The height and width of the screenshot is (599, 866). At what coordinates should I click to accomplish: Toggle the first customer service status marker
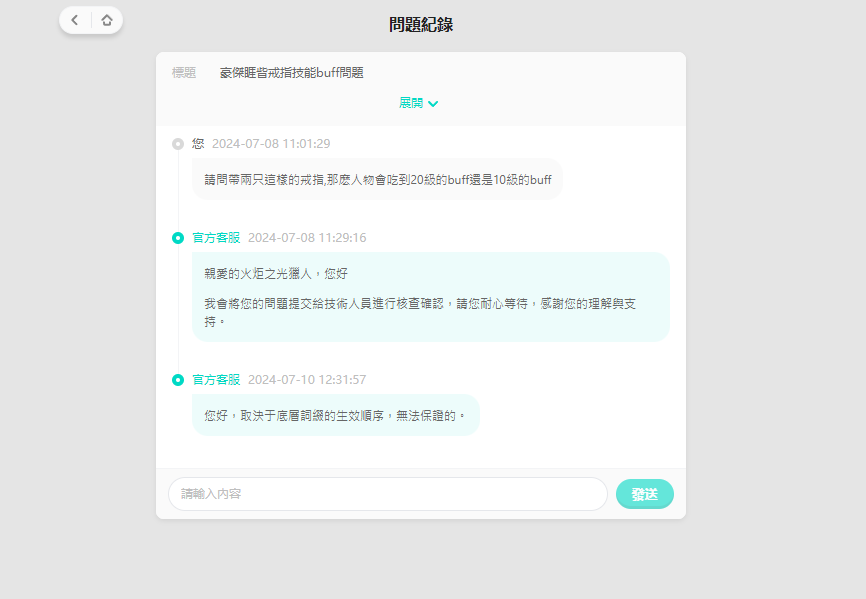(178, 238)
